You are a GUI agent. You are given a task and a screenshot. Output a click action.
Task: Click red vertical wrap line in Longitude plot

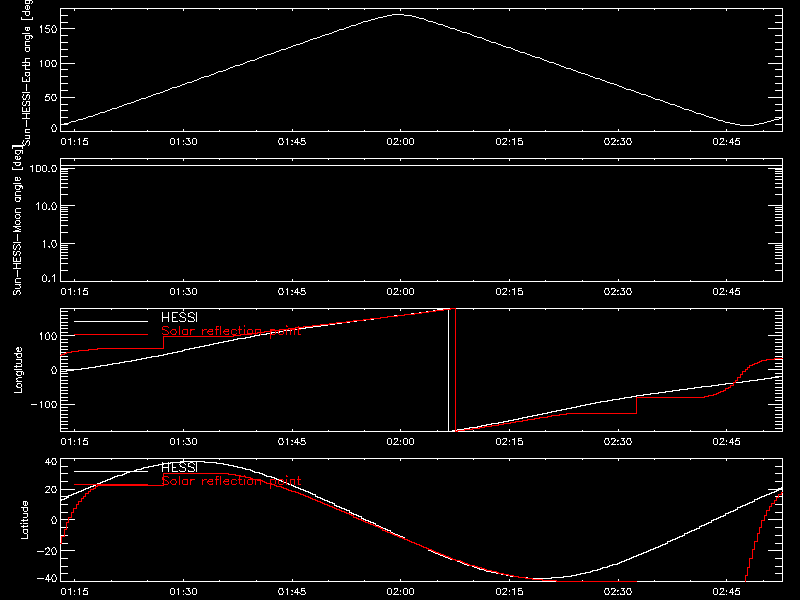[x=455, y=370]
